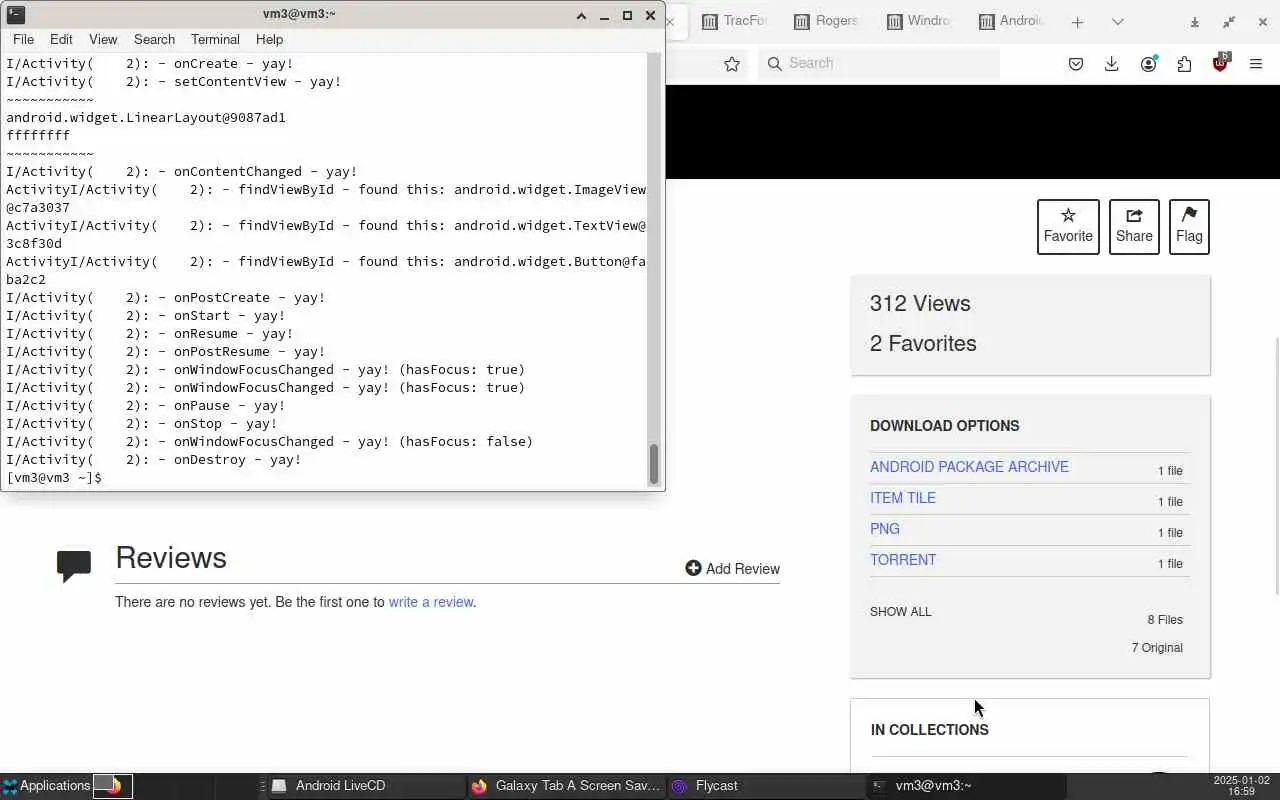Open the Firefox extensions puzzle icon
This screenshot has width=1280, height=800.
point(1185,64)
